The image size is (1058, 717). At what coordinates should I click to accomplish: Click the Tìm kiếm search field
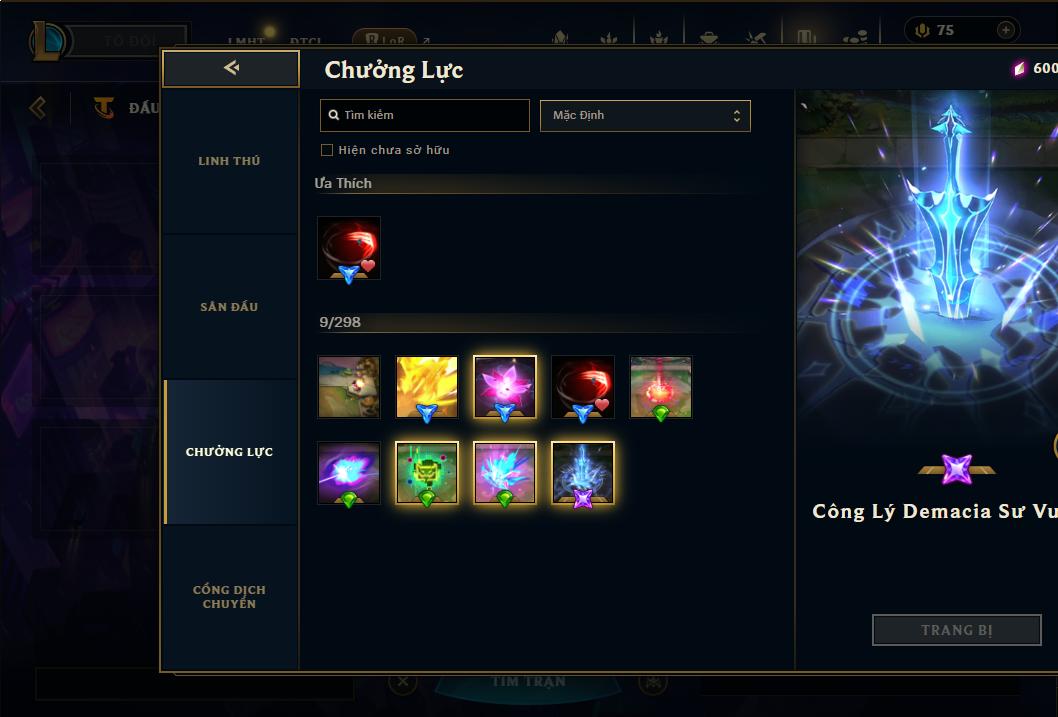pos(424,115)
